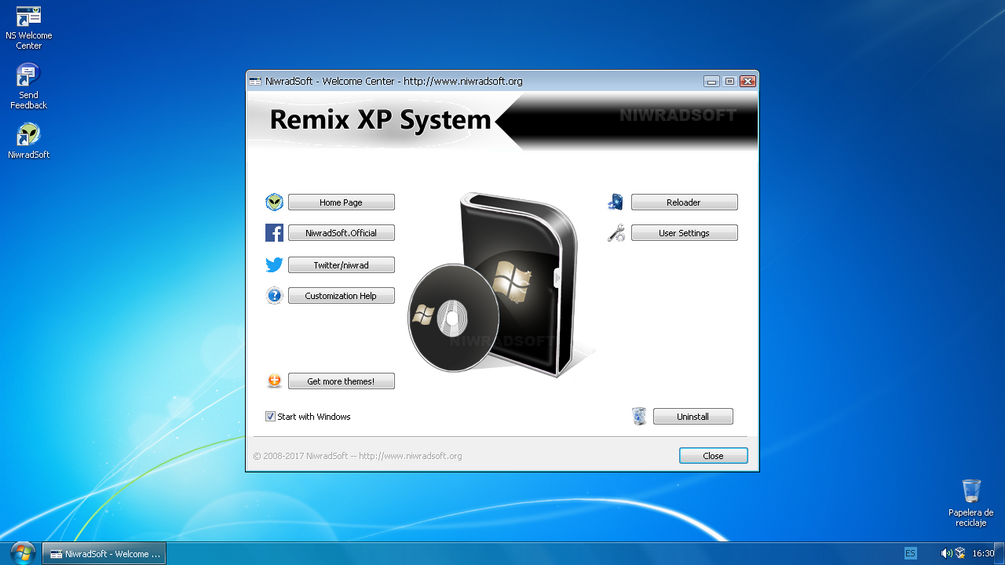The height and width of the screenshot is (565, 1005).
Task: Select NiwradSoft - Welcome taskbar button
Action: click(x=104, y=553)
